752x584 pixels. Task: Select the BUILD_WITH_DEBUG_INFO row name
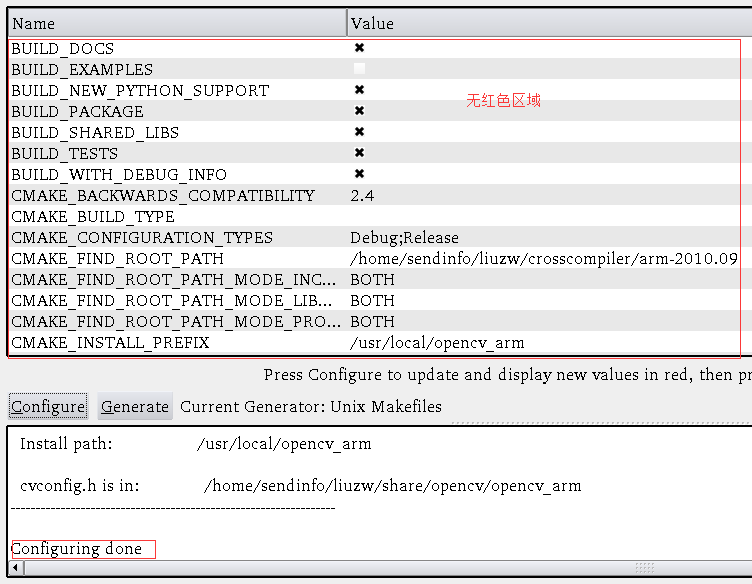tap(119, 175)
